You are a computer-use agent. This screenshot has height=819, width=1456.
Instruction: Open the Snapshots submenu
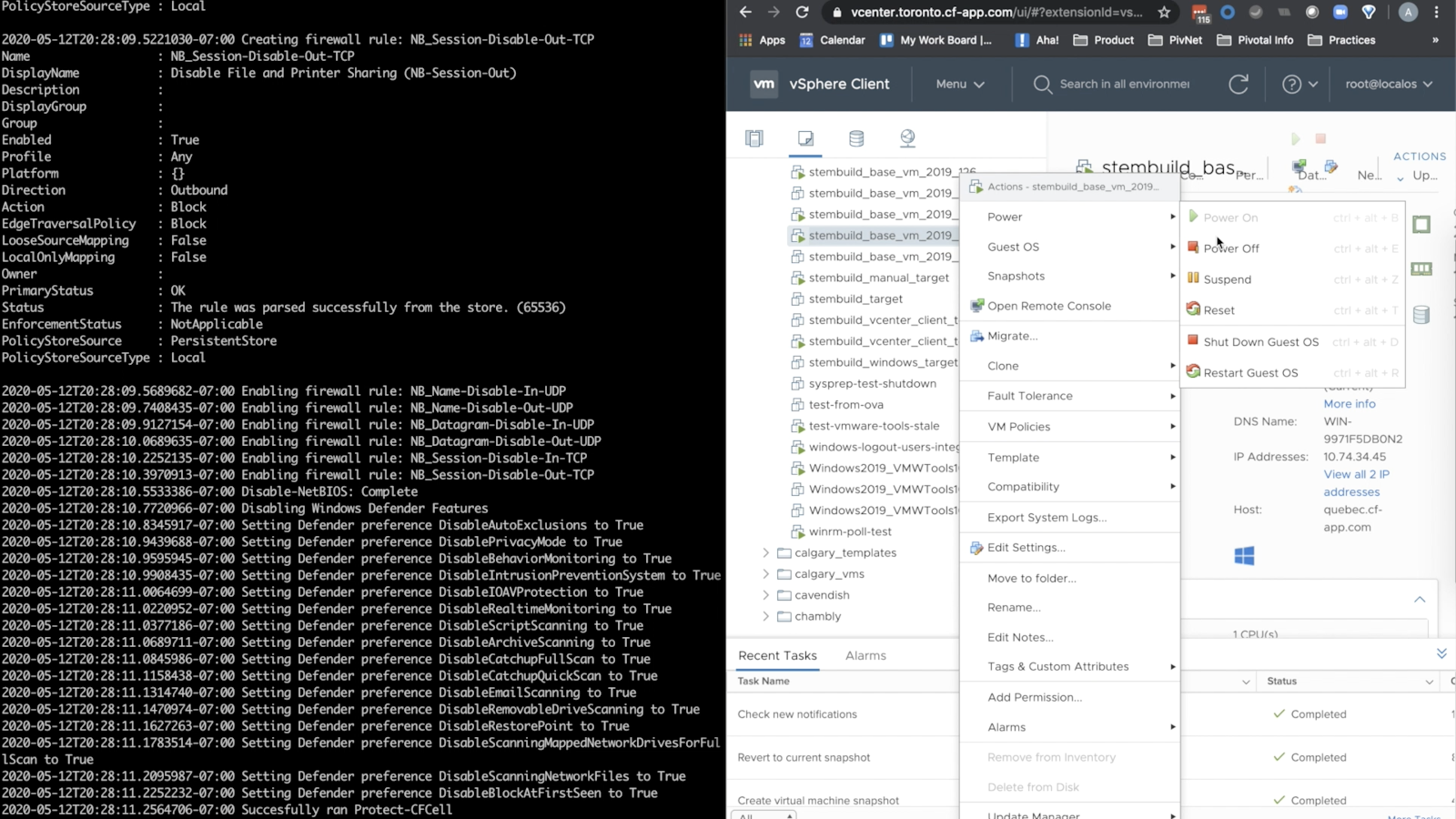pyautogui.click(x=1070, y=276)
